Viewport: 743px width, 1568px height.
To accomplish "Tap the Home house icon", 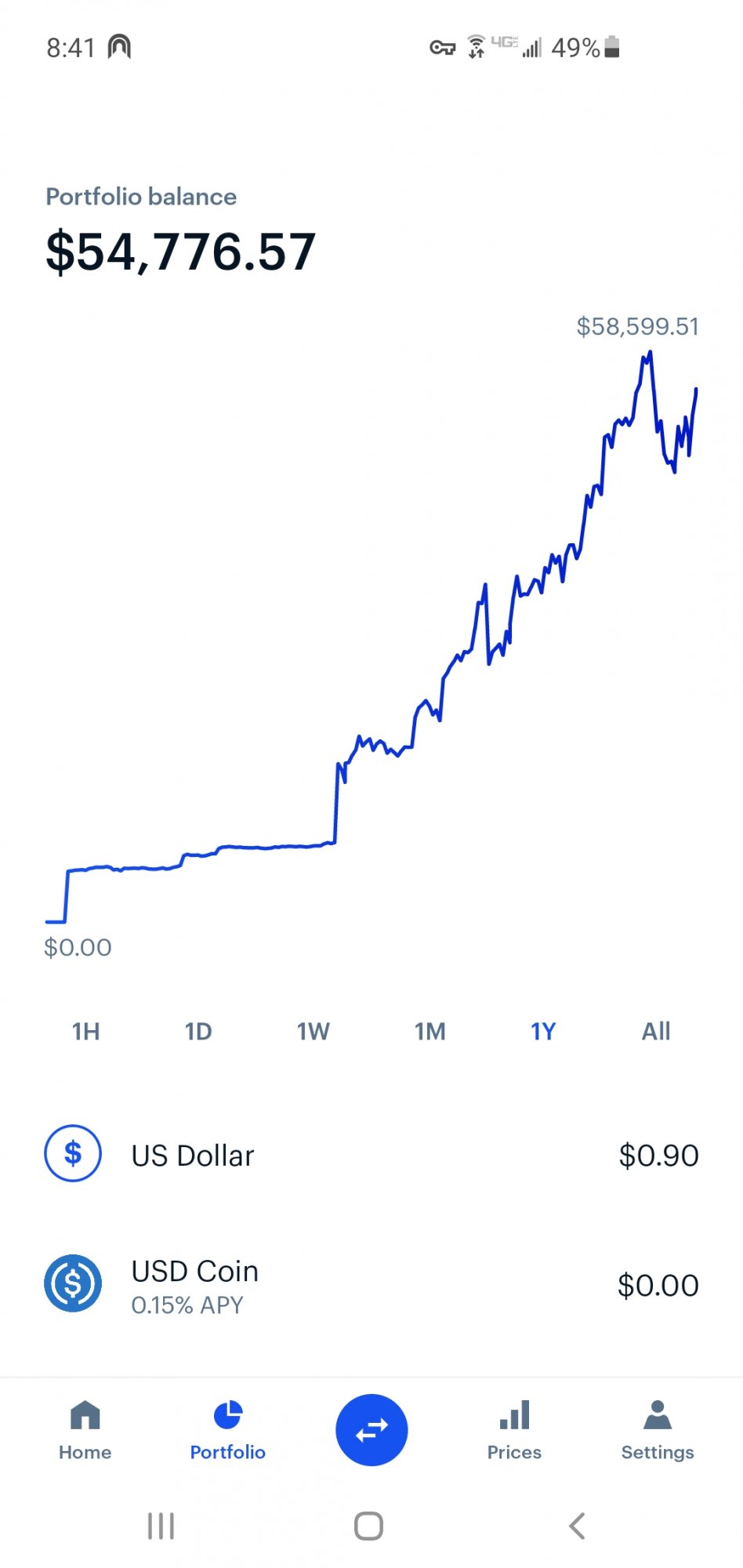I will pyautogui.click(x=85, y=1416).
